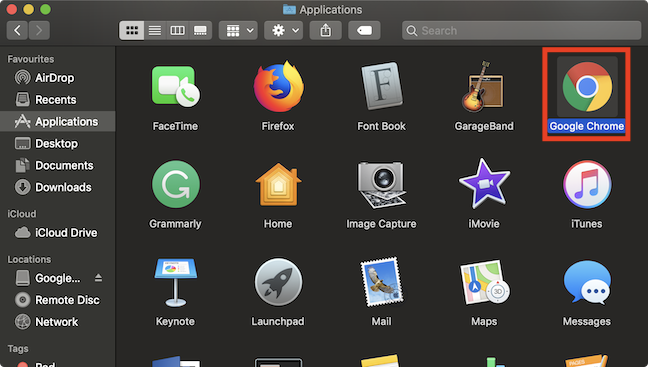Viewport: 648px width, 367px height.
Task: Click the Tags section header
Action: tap(18, 348)
